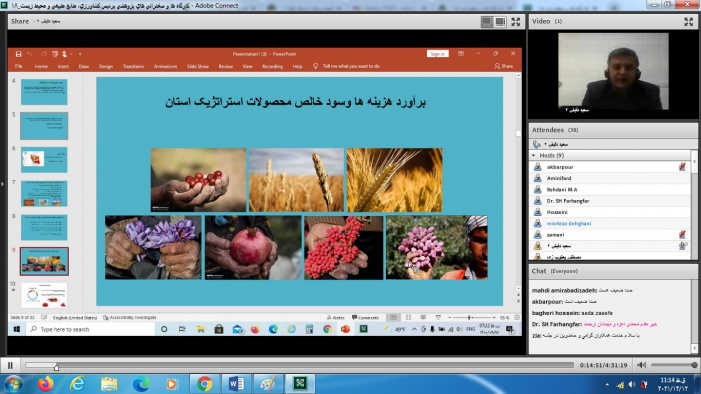The image size is (701, 394).
Task: Open the Transitions ribbon tab
Action: [133, 66]
